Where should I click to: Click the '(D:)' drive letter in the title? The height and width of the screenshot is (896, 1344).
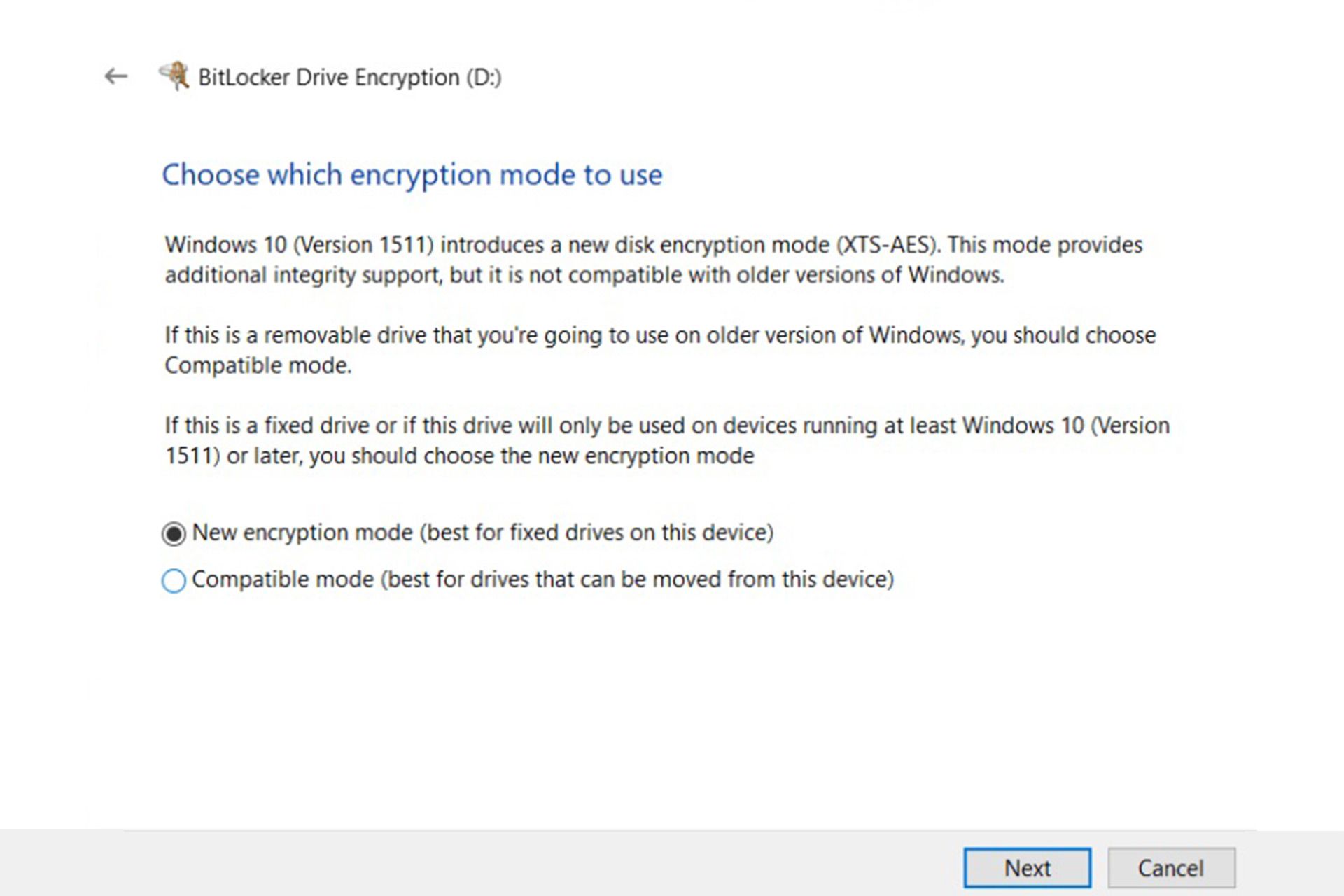click(x=484, y=77)
